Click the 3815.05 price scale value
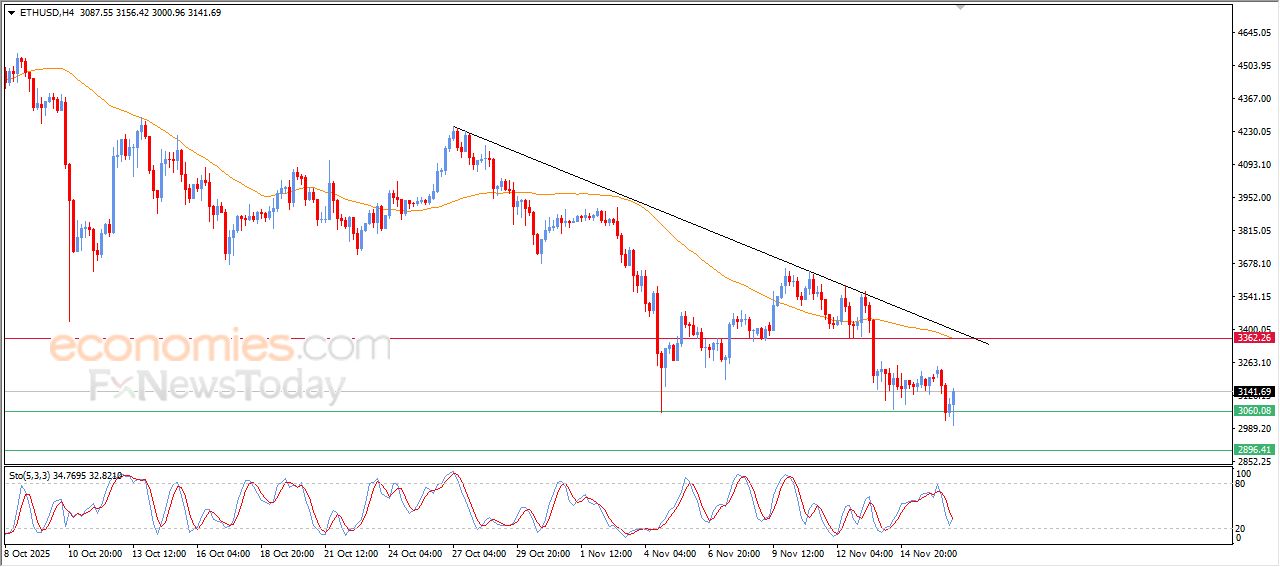The width and height of the screenshot is (1280, 567). pyautogui.click(x=1254, y=231)
